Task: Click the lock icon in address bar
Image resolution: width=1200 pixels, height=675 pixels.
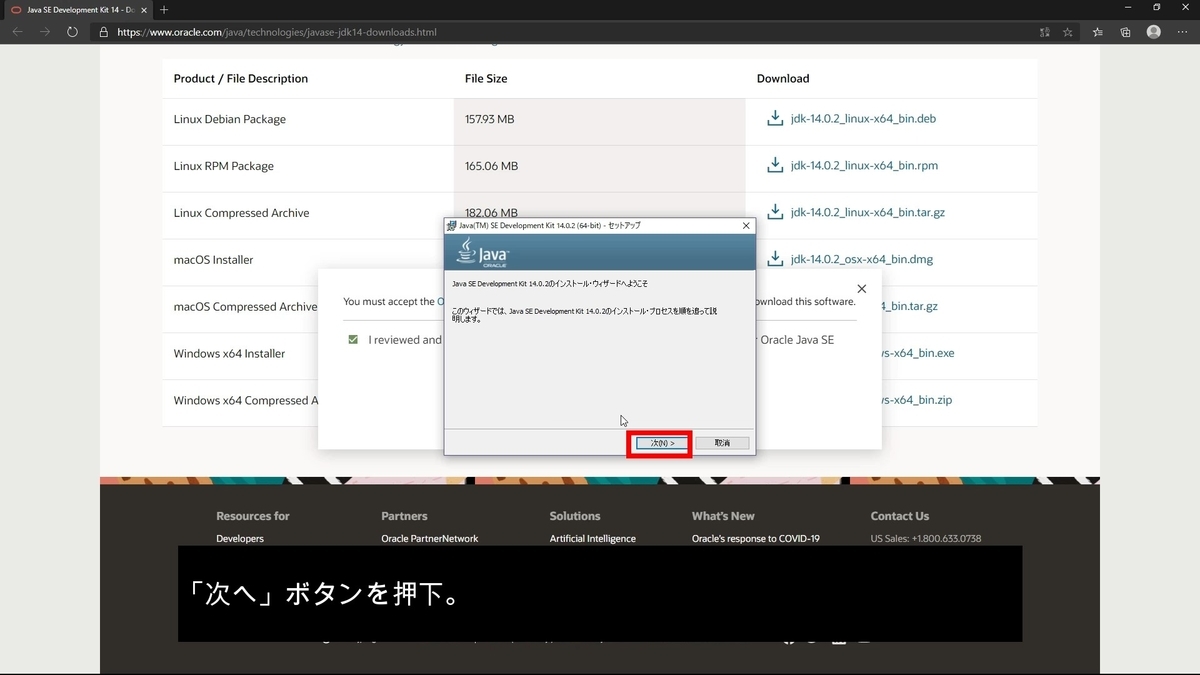Action: [104, 32]
